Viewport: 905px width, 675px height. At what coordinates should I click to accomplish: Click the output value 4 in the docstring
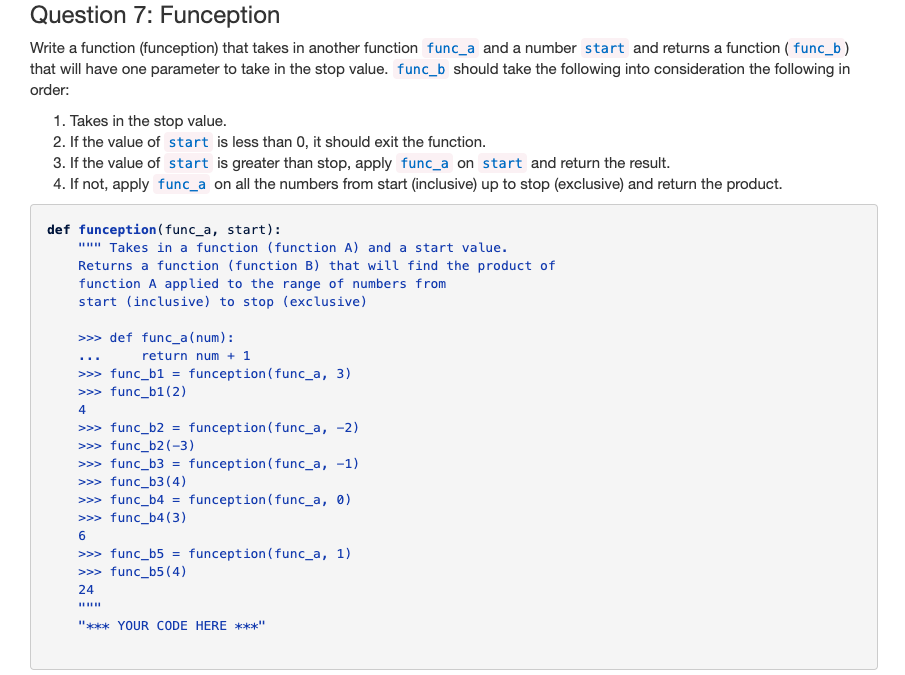82,409
